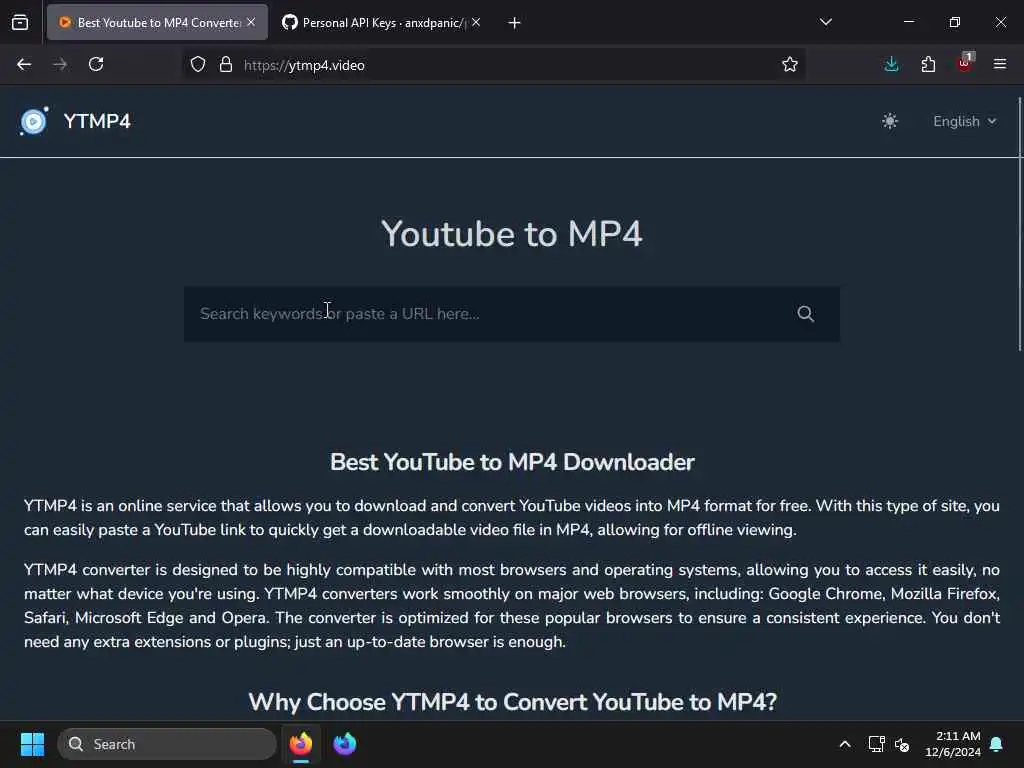Open the Firefox hamburger menu
This screenshot has height=768, width=1024.
[1000, 64]
